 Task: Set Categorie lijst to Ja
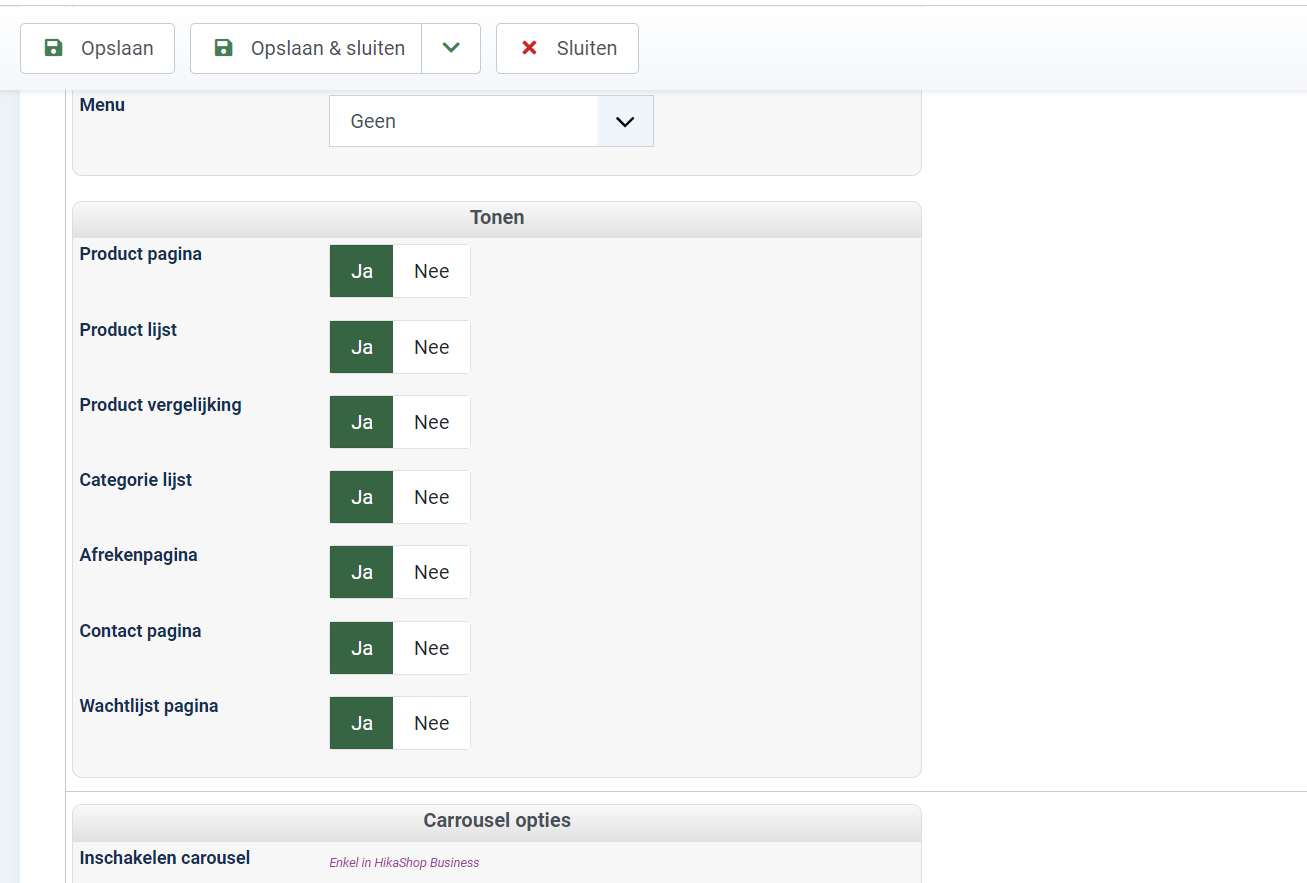(x=362, y=497)
